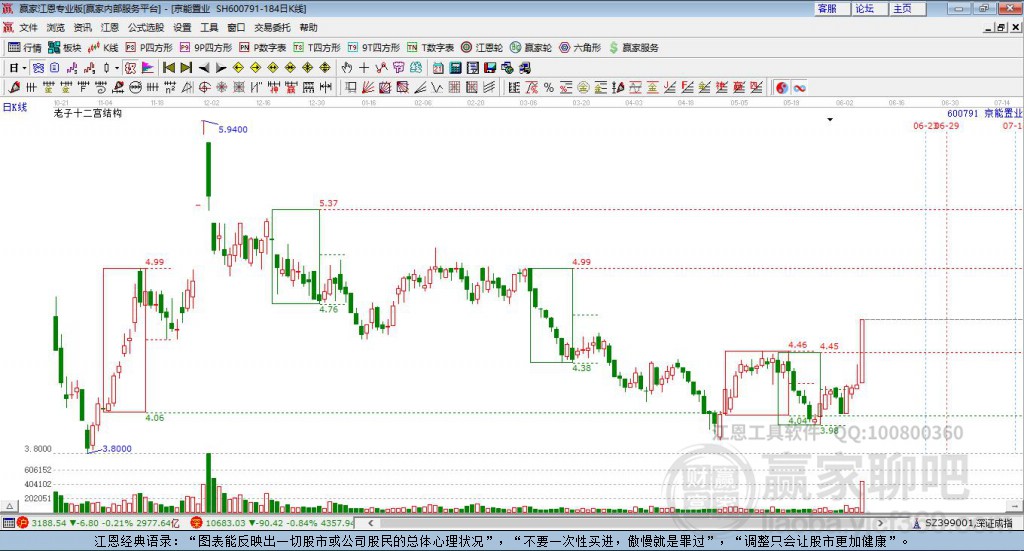This screenshot has height=551, width=1024.
Task: Open 六角形 hexagon tool
Action: pos(580,48)
